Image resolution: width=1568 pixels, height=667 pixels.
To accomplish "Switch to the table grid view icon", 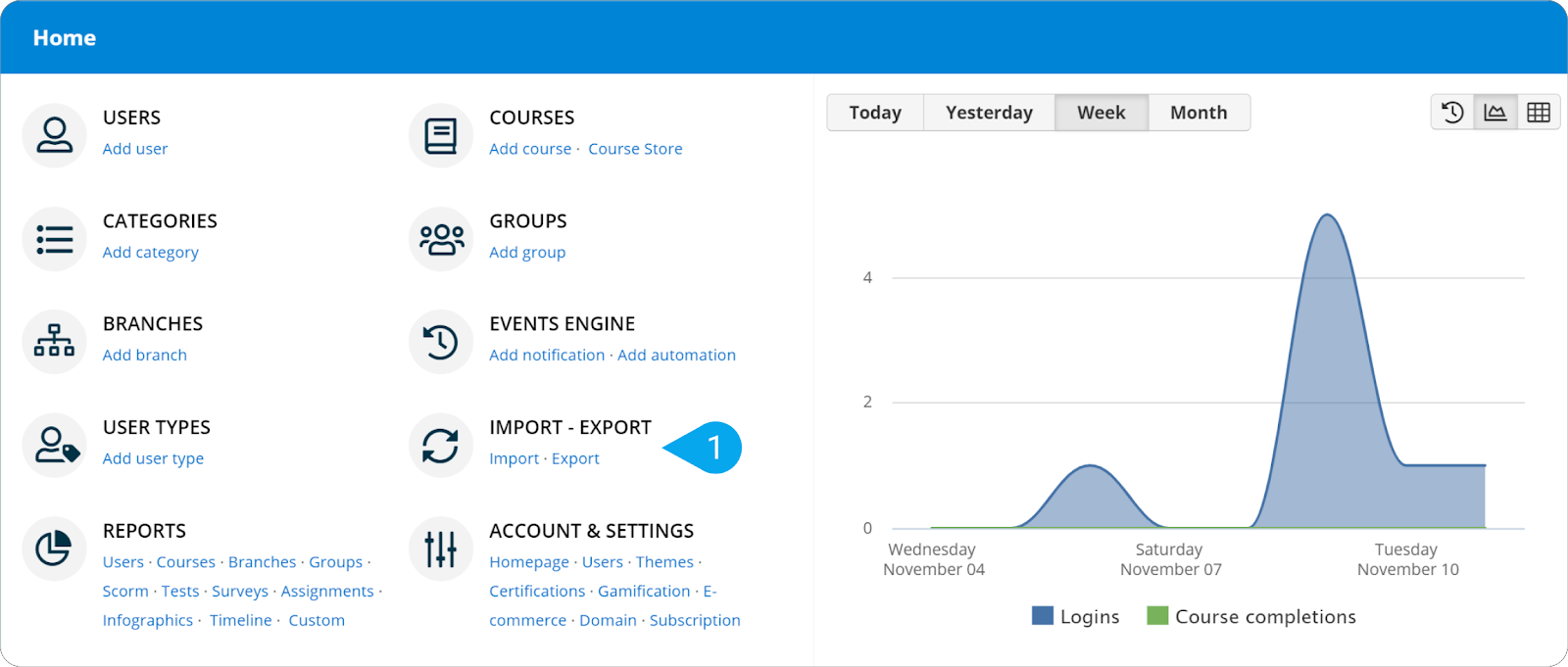I will (1539, 113).
